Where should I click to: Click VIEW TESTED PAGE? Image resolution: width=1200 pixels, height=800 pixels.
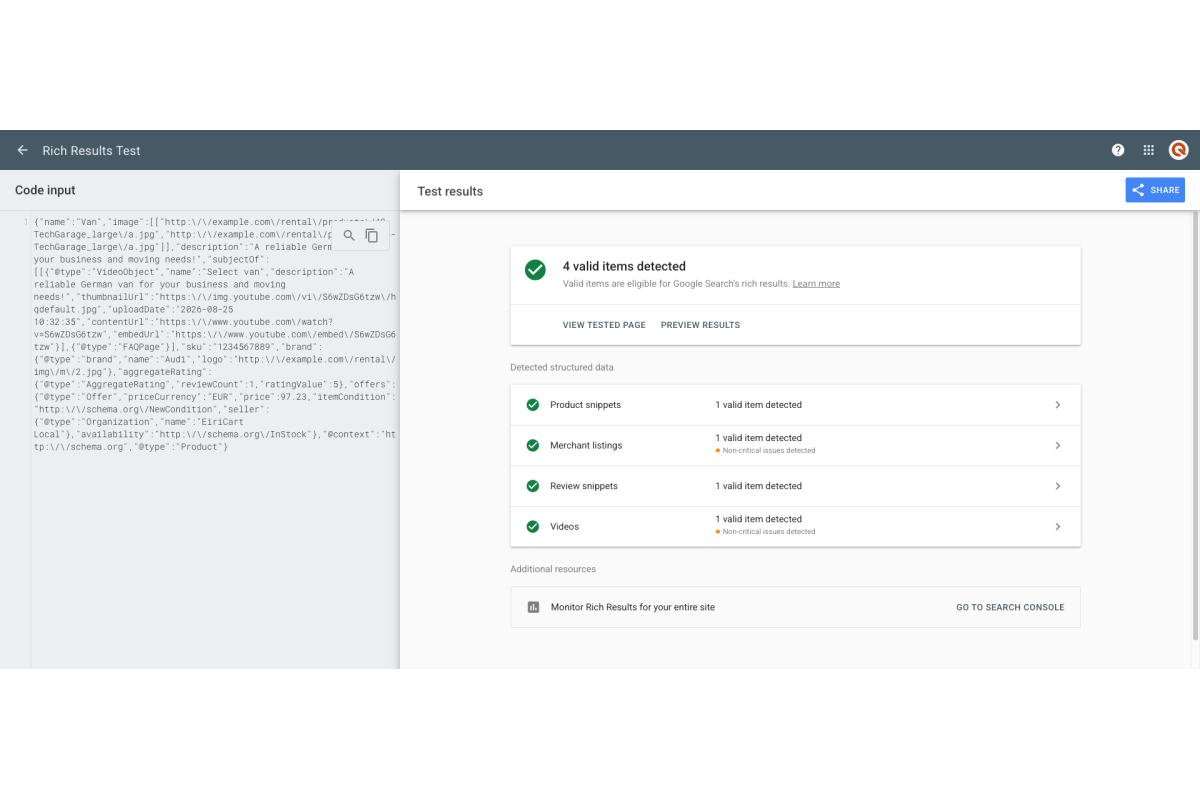pos(604,325)
